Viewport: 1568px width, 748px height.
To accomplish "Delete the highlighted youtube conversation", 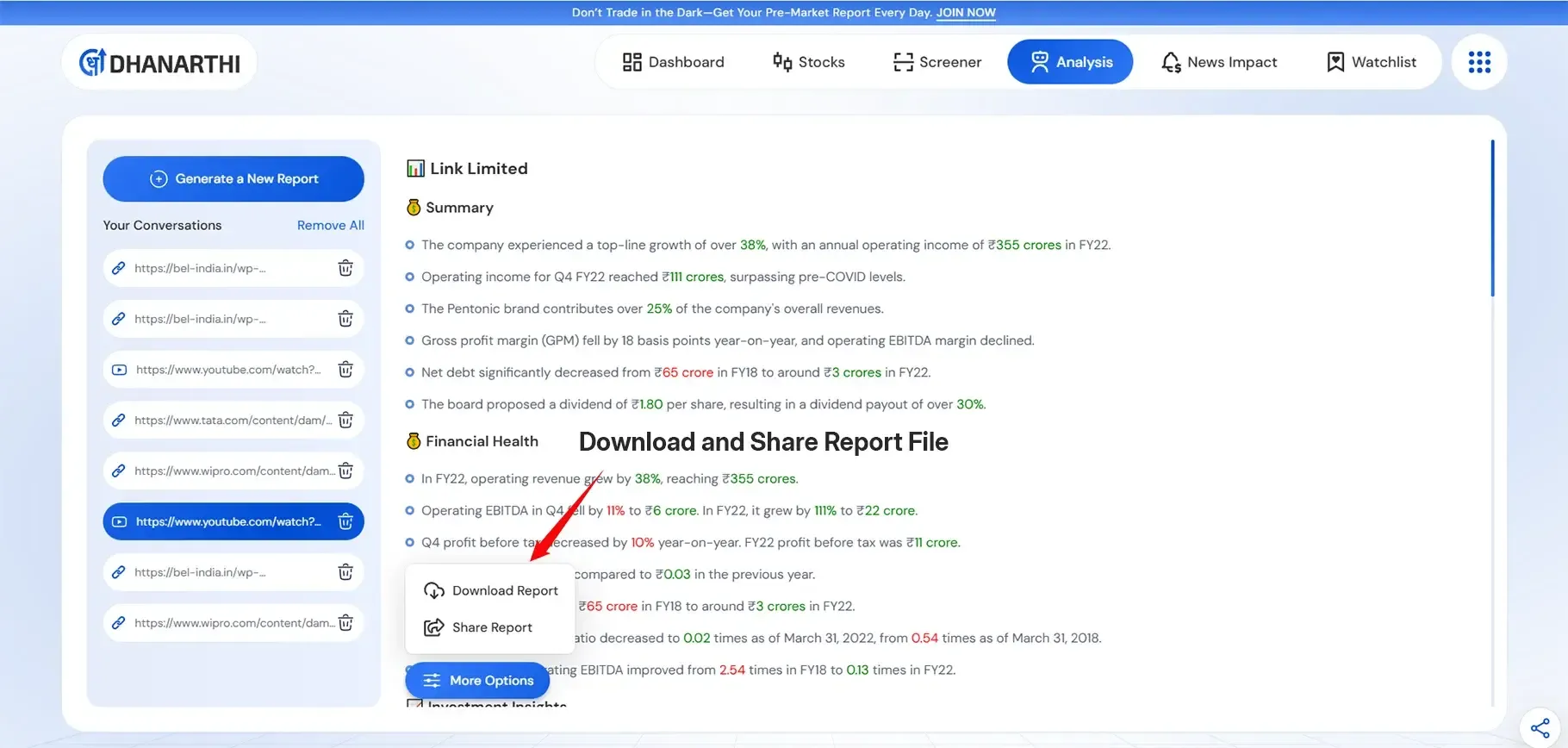I will [345, 521].
